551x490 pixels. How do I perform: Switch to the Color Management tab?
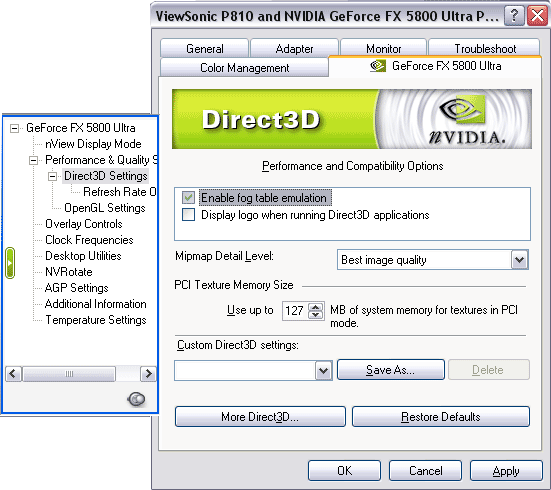[244, 67]
